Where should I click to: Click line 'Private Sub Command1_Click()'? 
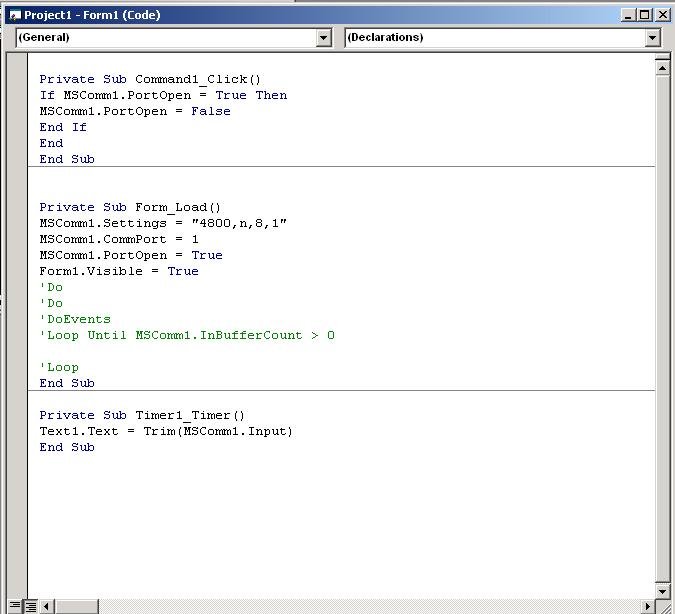(x=150, y=80)
